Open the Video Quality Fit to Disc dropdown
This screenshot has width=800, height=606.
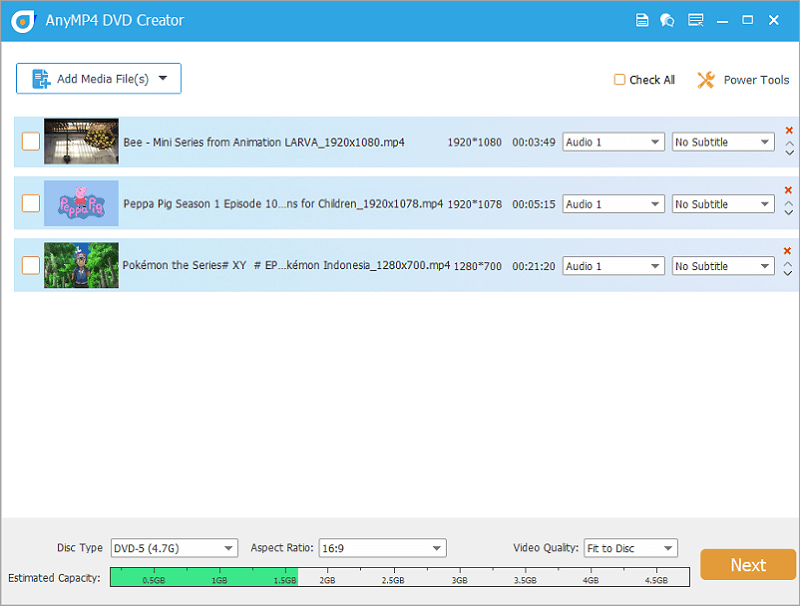click(x=631, y=548)
